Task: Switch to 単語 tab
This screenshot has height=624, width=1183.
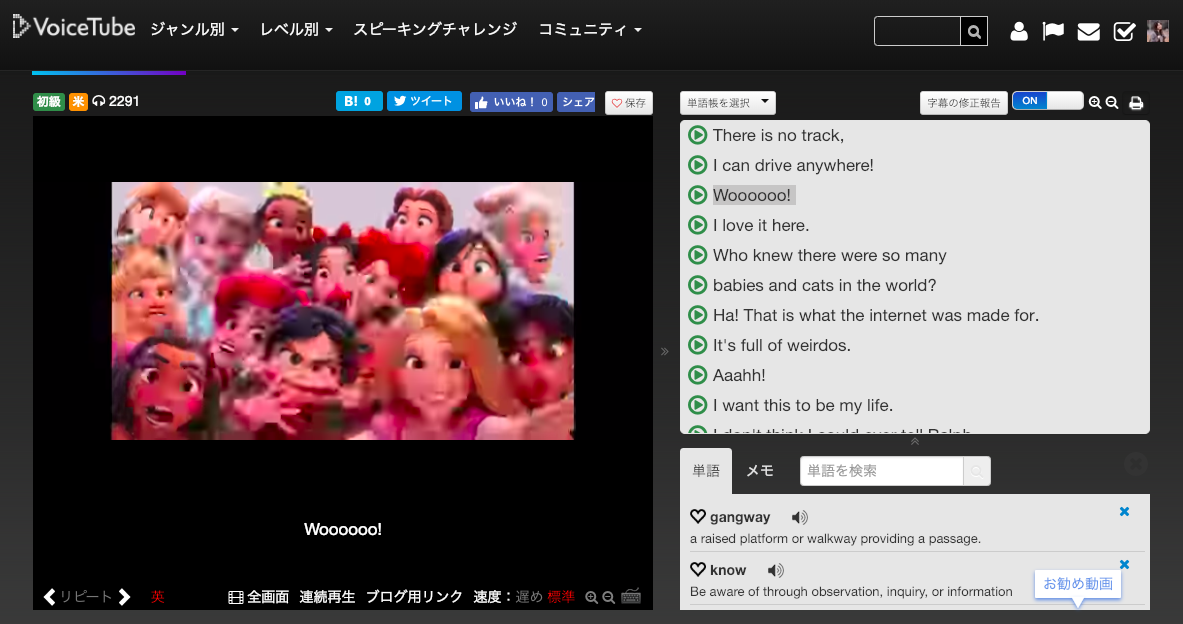Action: click(x=706, y=471)
